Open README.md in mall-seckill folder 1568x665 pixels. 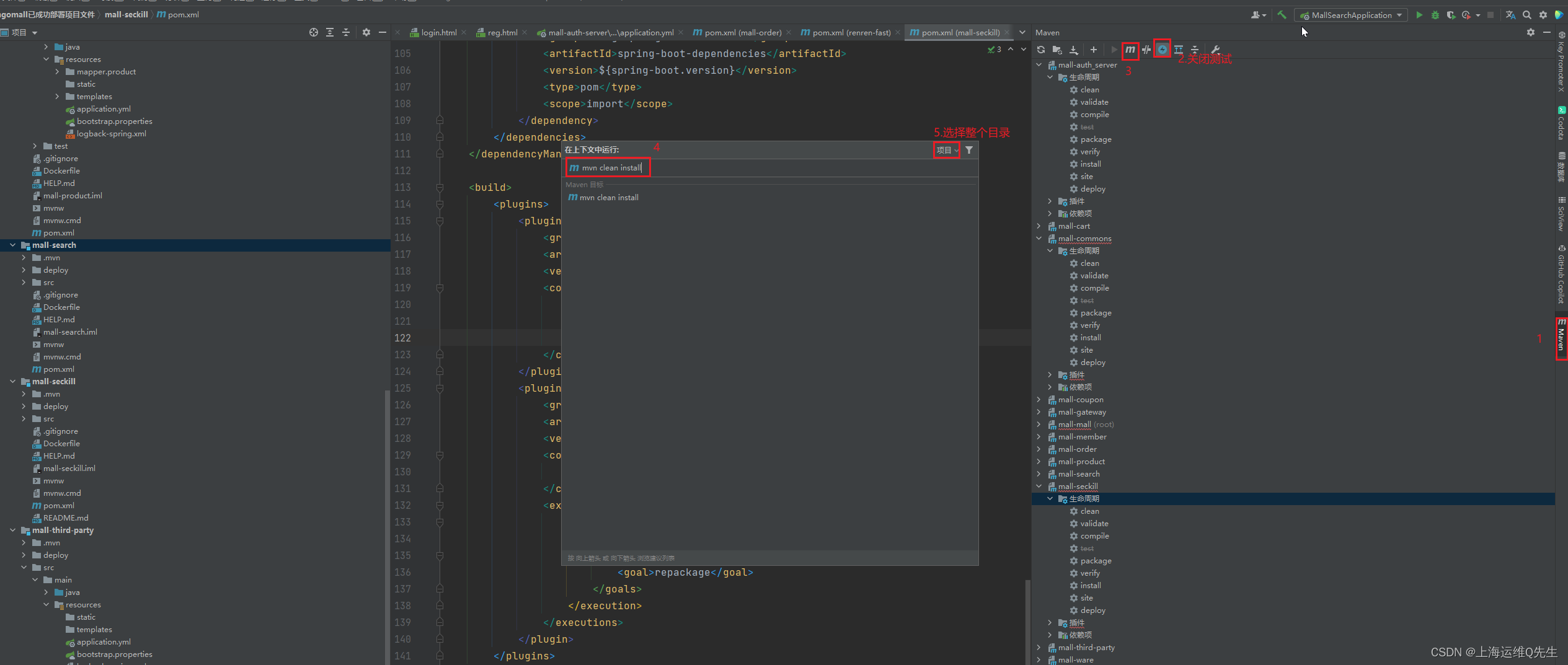pos(66,518)
